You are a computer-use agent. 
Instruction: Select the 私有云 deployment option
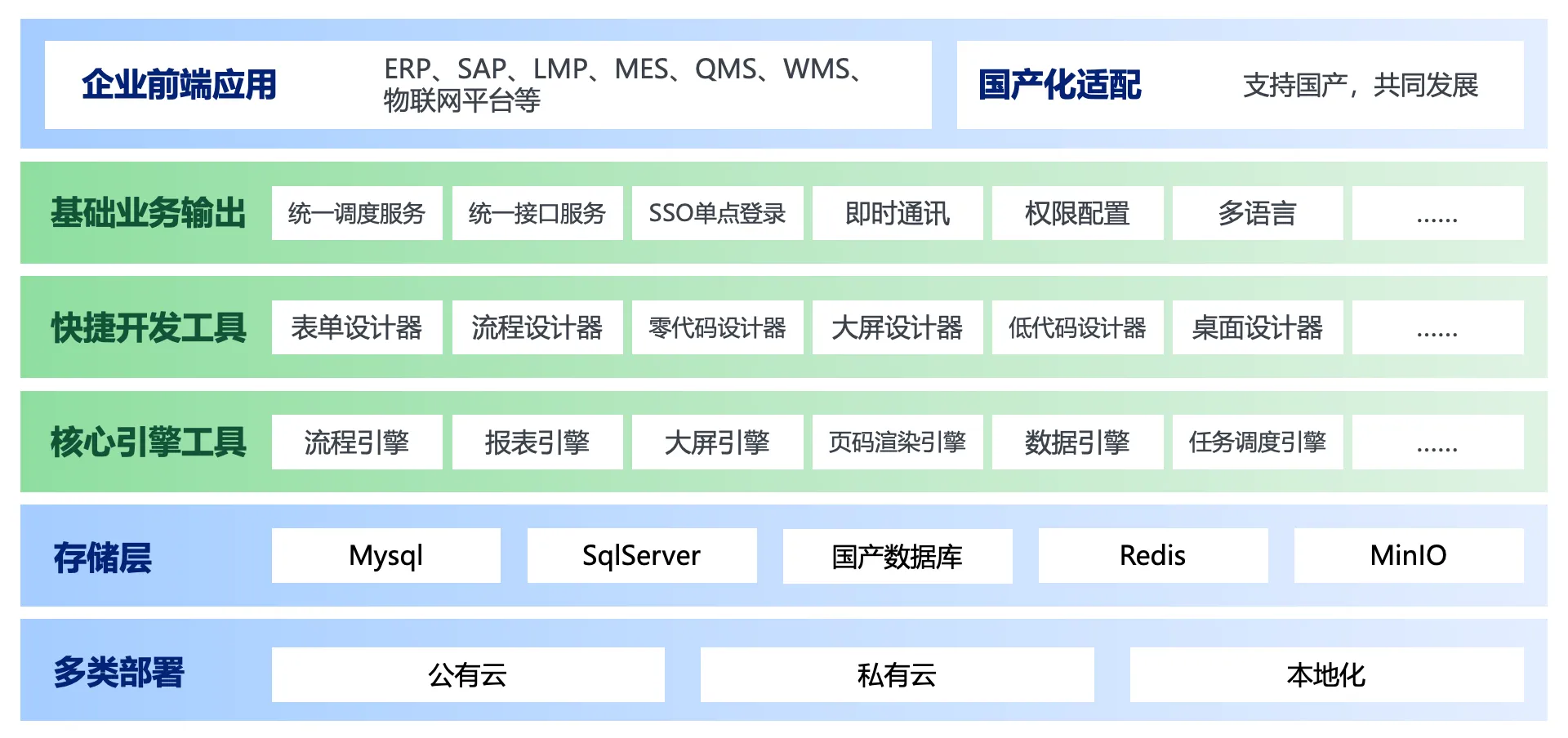(897, 675)
